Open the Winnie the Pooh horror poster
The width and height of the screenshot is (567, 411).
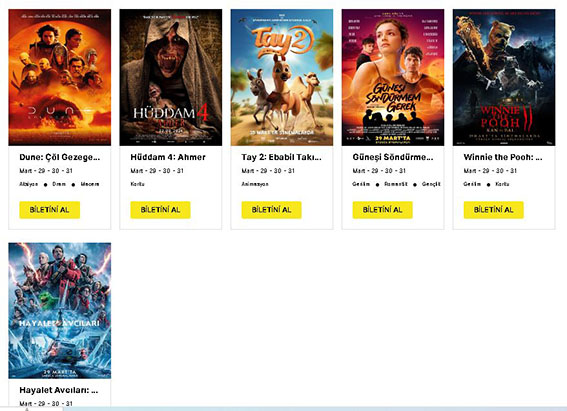(x=504, y=77)
